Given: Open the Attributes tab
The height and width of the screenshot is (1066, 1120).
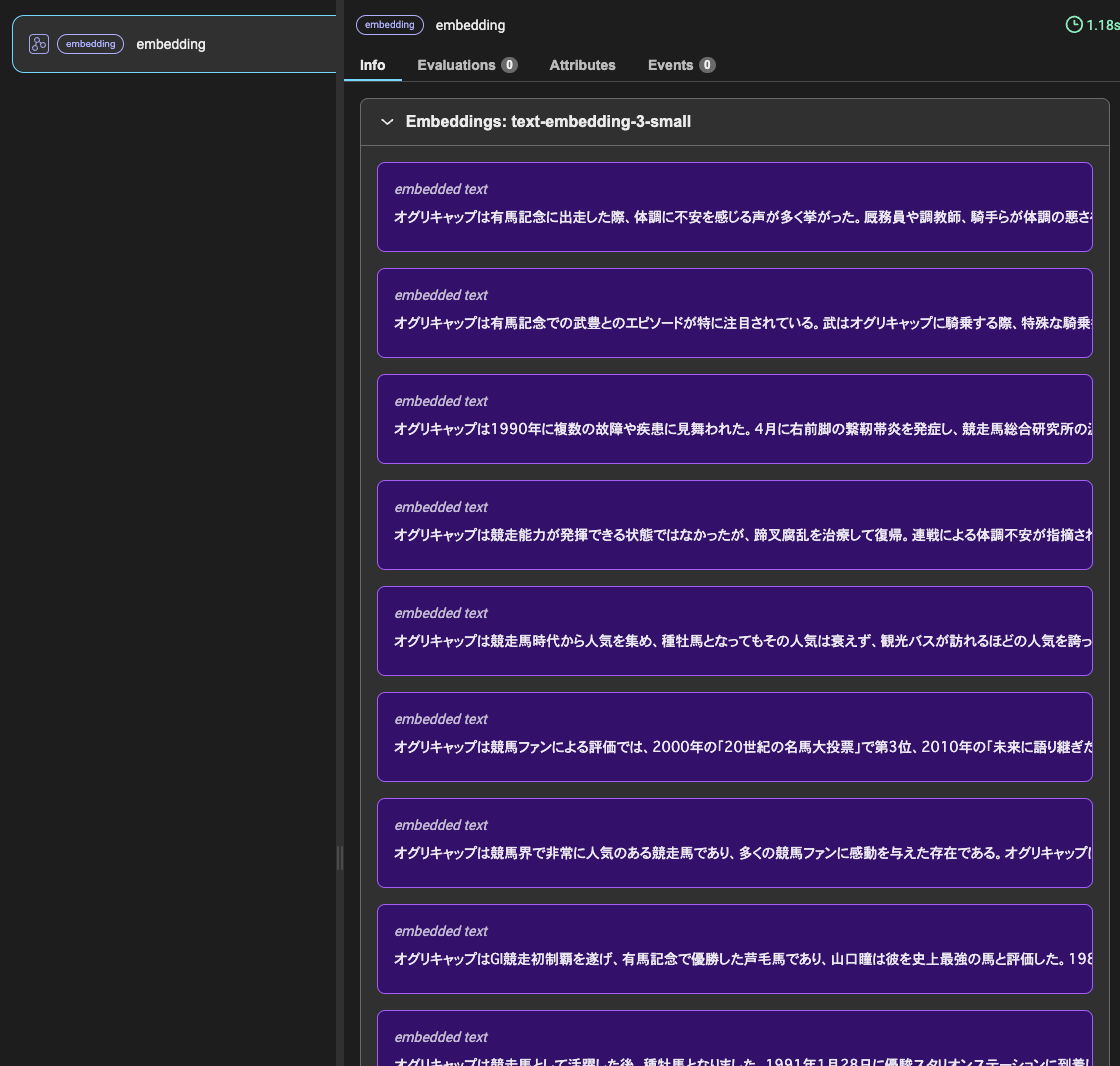Looking at the screenshot, I should pyautogui.click(x=582, y=65).
